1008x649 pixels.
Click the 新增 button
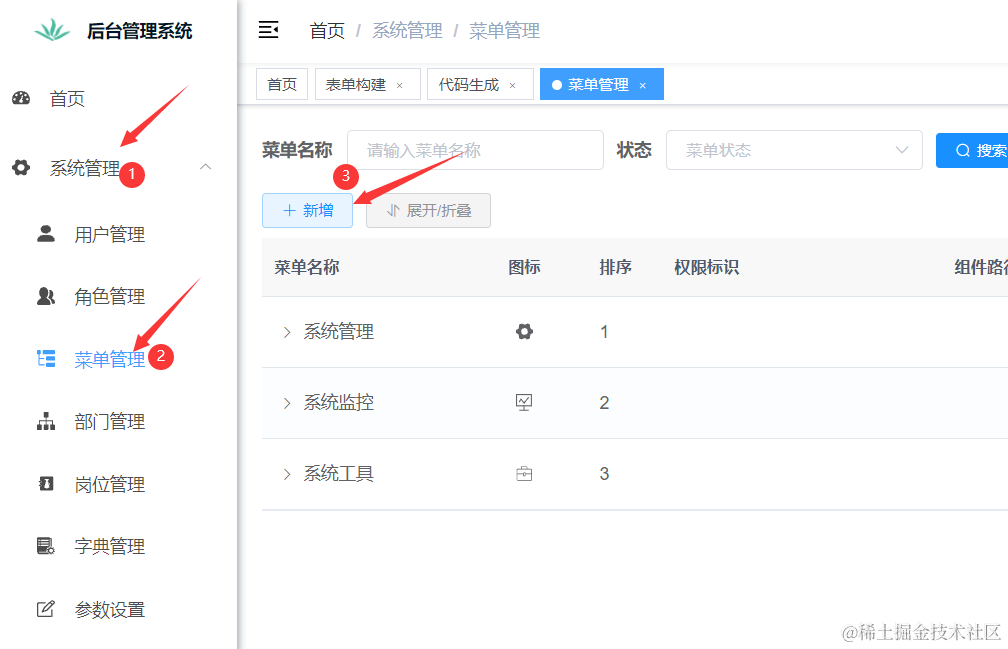click(307, 210)
